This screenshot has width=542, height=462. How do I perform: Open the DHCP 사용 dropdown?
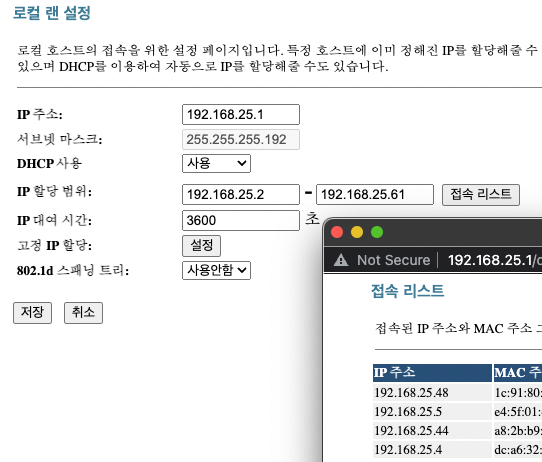click(216, 163)
